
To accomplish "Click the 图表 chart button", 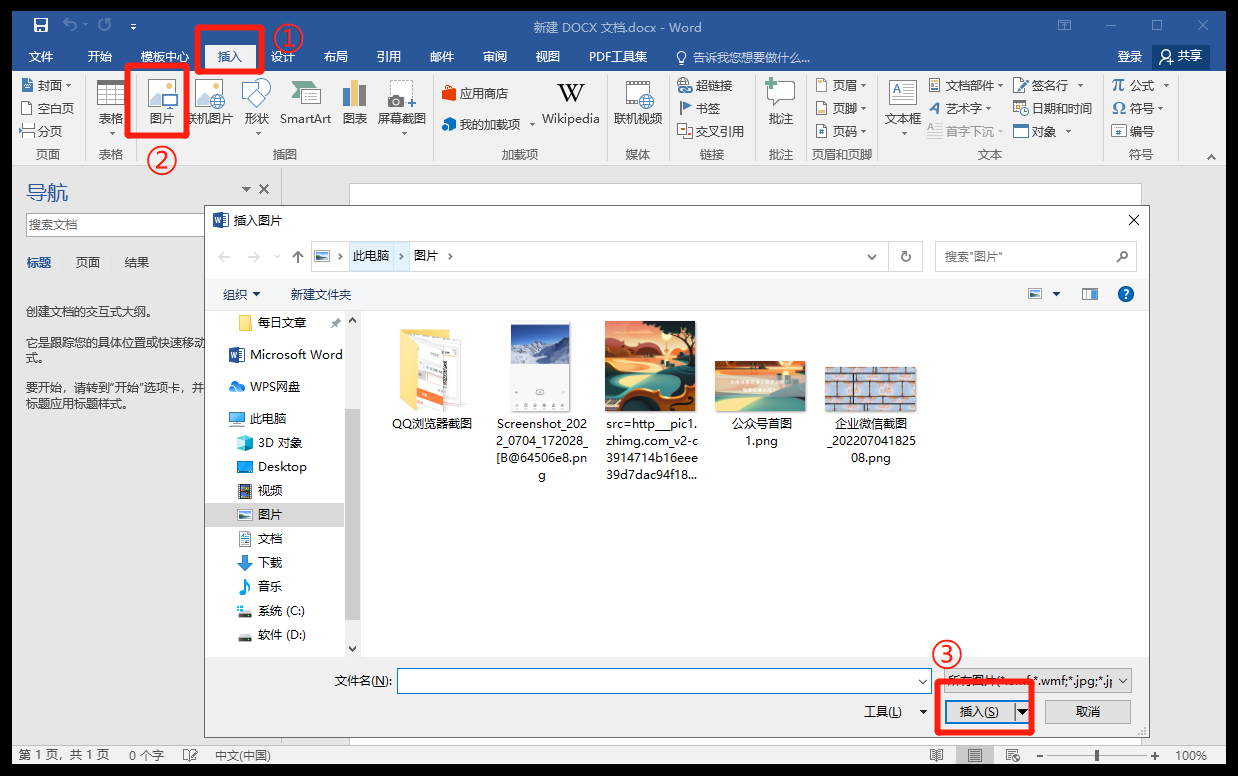I will [354, 104].
